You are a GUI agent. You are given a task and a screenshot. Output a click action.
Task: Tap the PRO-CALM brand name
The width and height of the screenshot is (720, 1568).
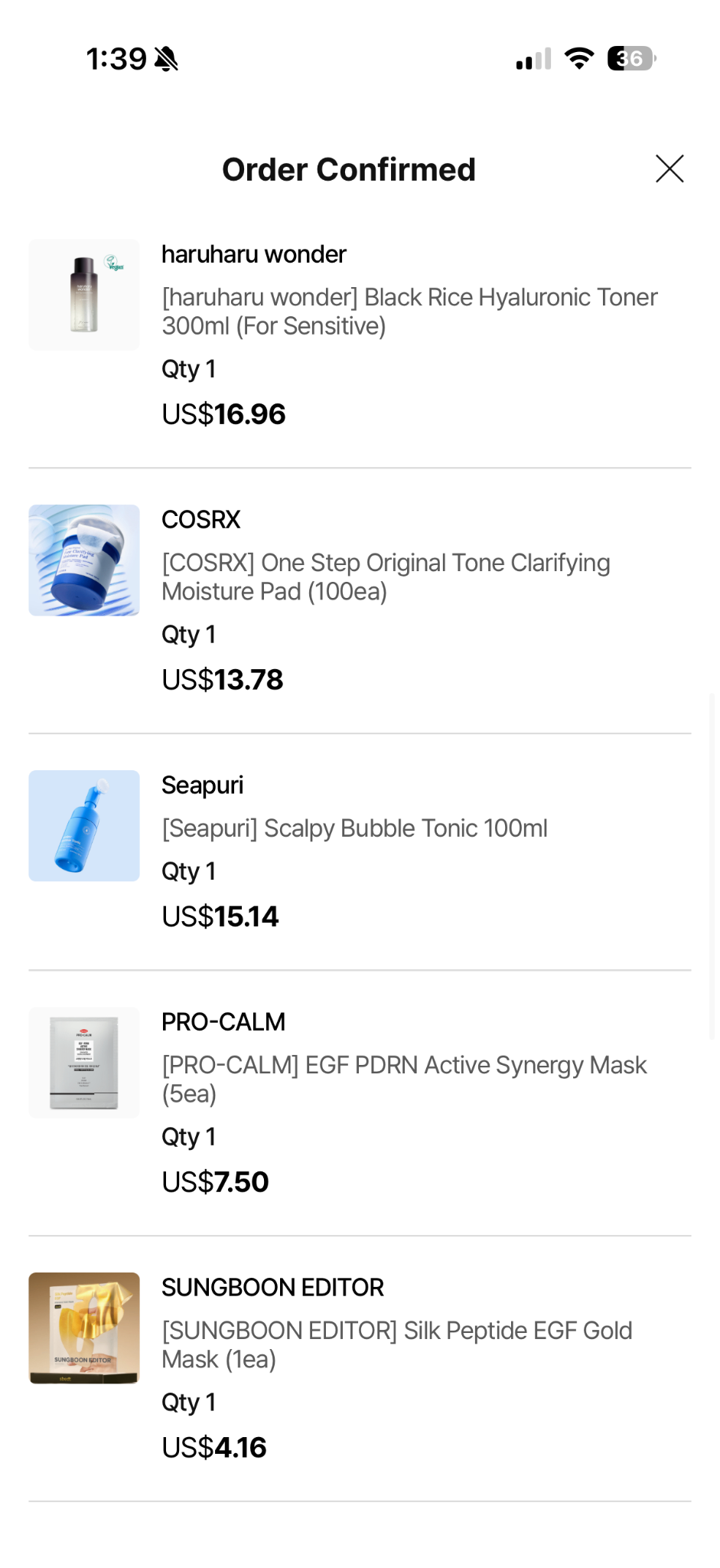(x=223, y=1022)
